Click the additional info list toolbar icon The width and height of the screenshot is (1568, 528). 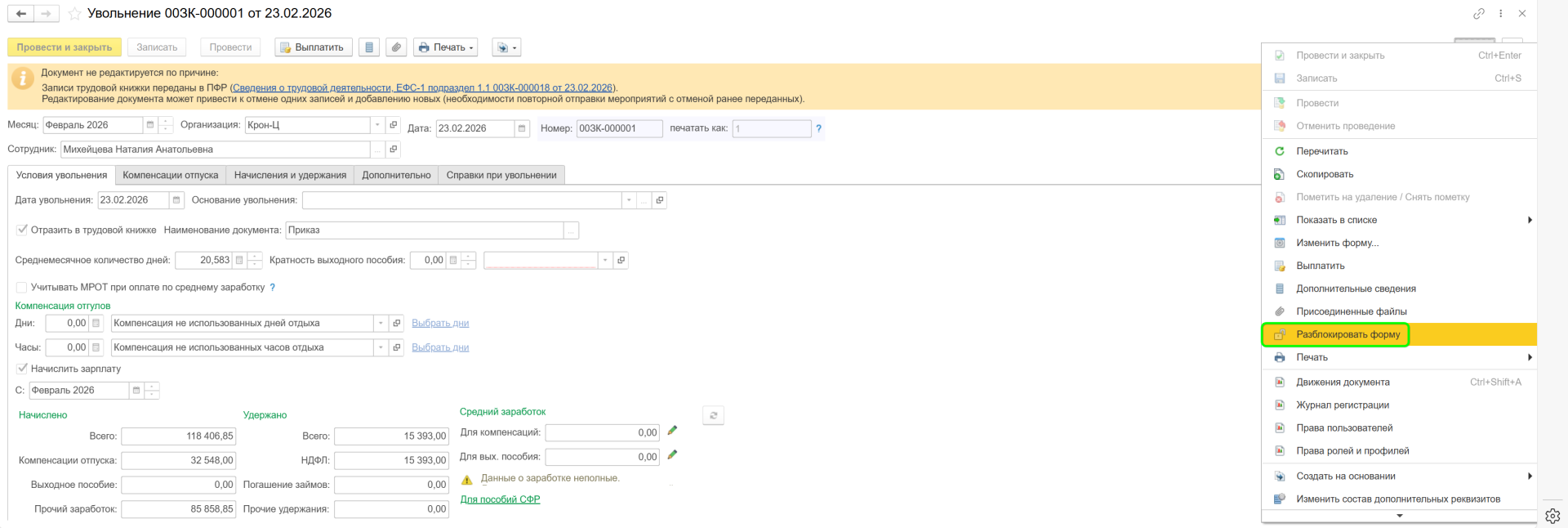369,47
